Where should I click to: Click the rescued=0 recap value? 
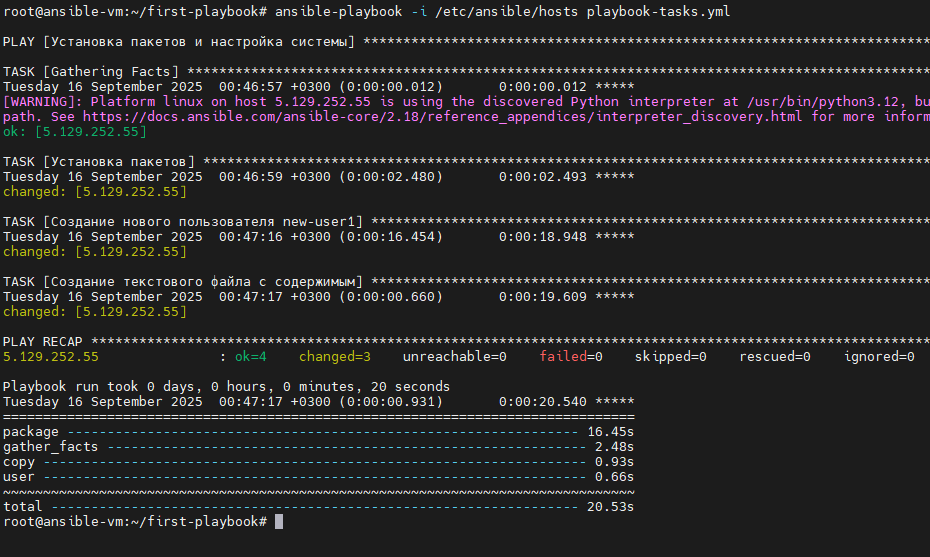coord(775,357)
